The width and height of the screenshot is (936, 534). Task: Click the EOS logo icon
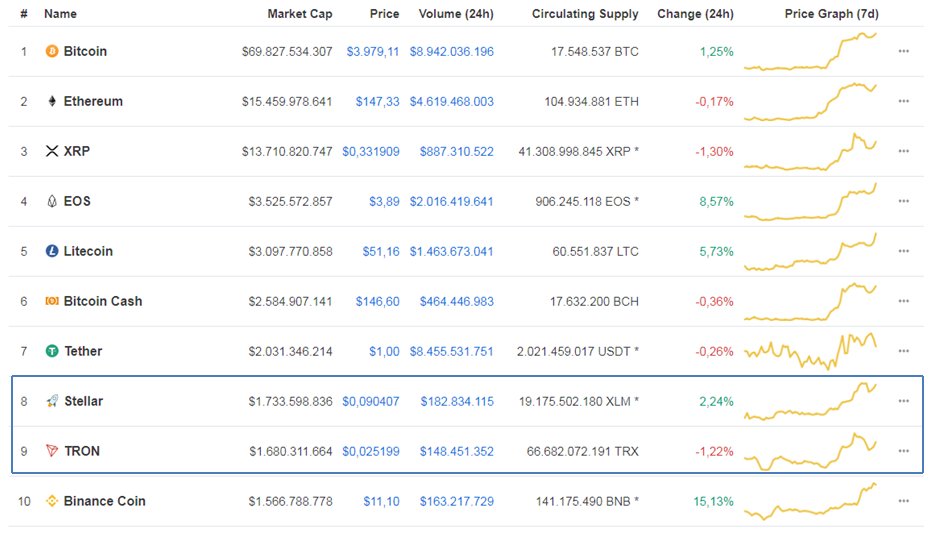52,201
